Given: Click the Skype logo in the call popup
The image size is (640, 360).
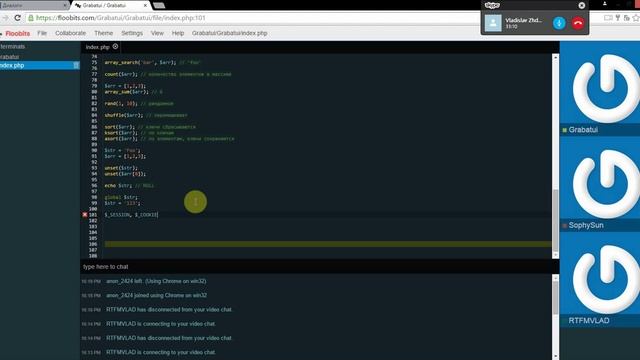Looking at the screenshot, I should [x=492, y=5].
